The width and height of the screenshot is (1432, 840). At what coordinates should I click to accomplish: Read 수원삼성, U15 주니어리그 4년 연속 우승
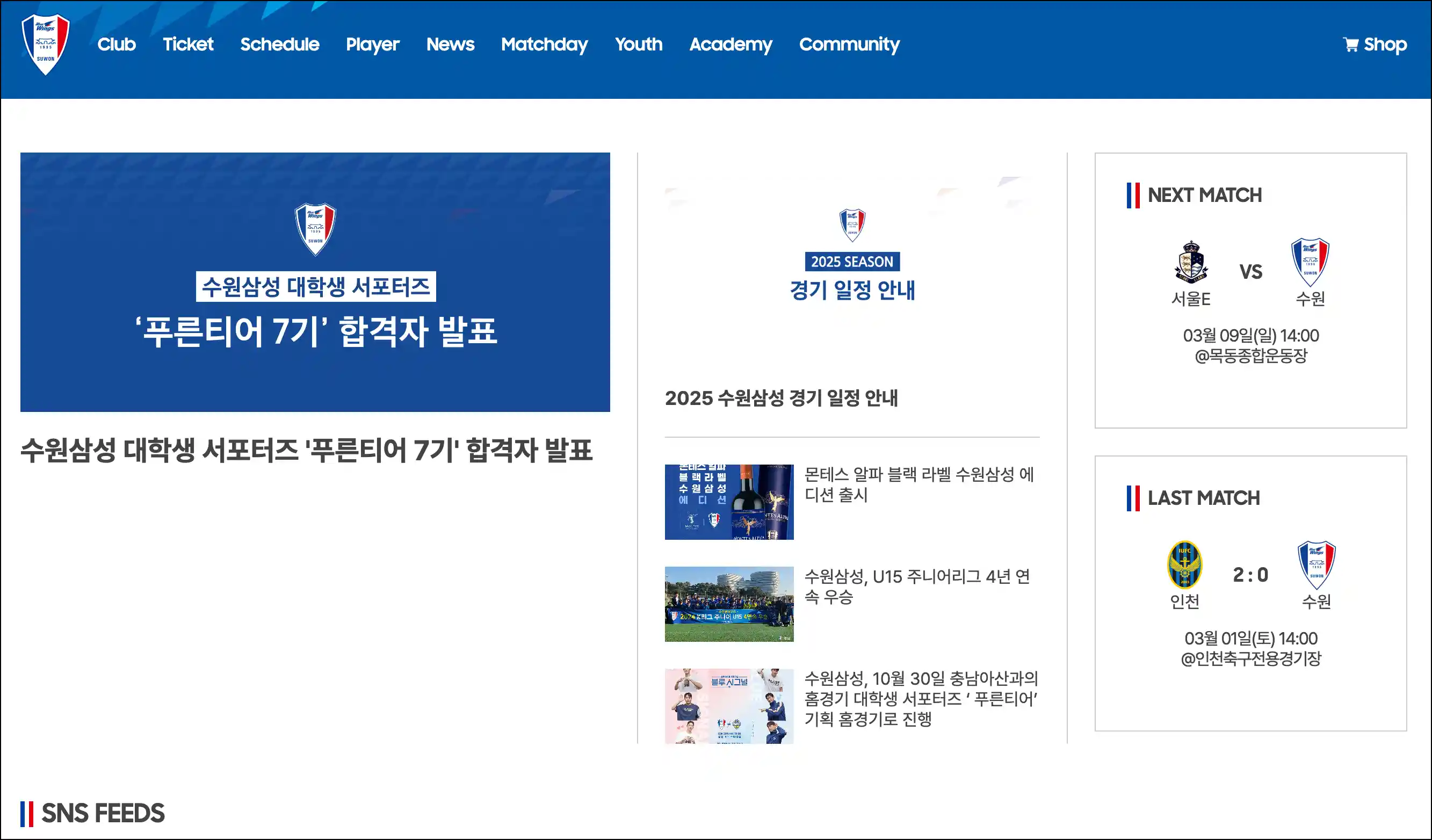coord(917,586)
